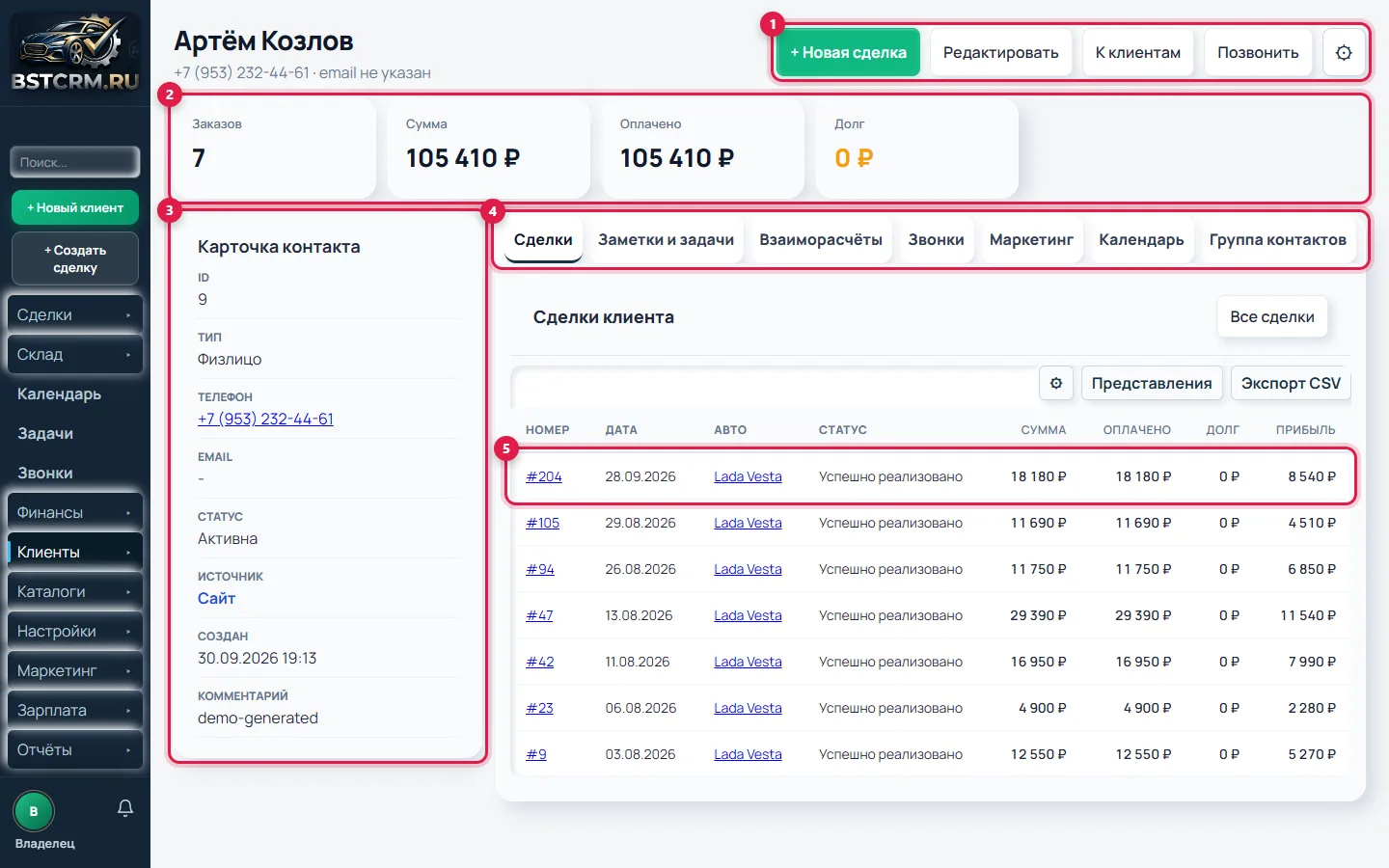This screenshot has width=1389, height=868.
Task: Click the Позвонить button
Action: coord(1258,53)
